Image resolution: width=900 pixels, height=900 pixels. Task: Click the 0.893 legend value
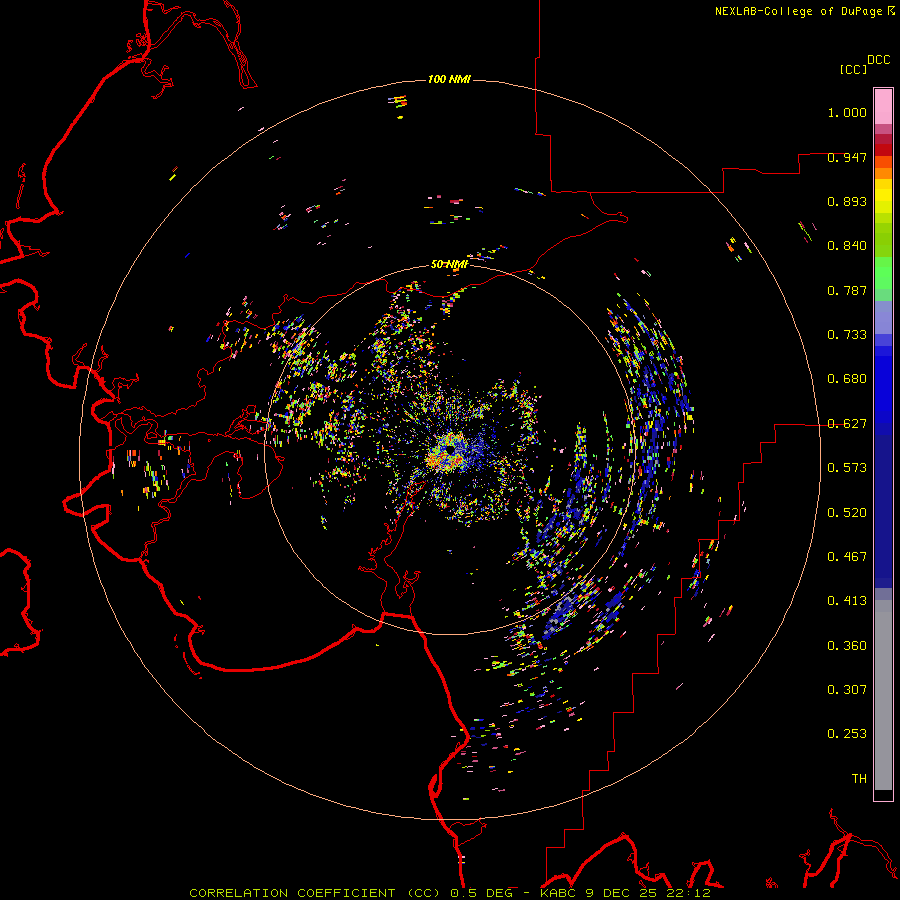pos(847,201)
